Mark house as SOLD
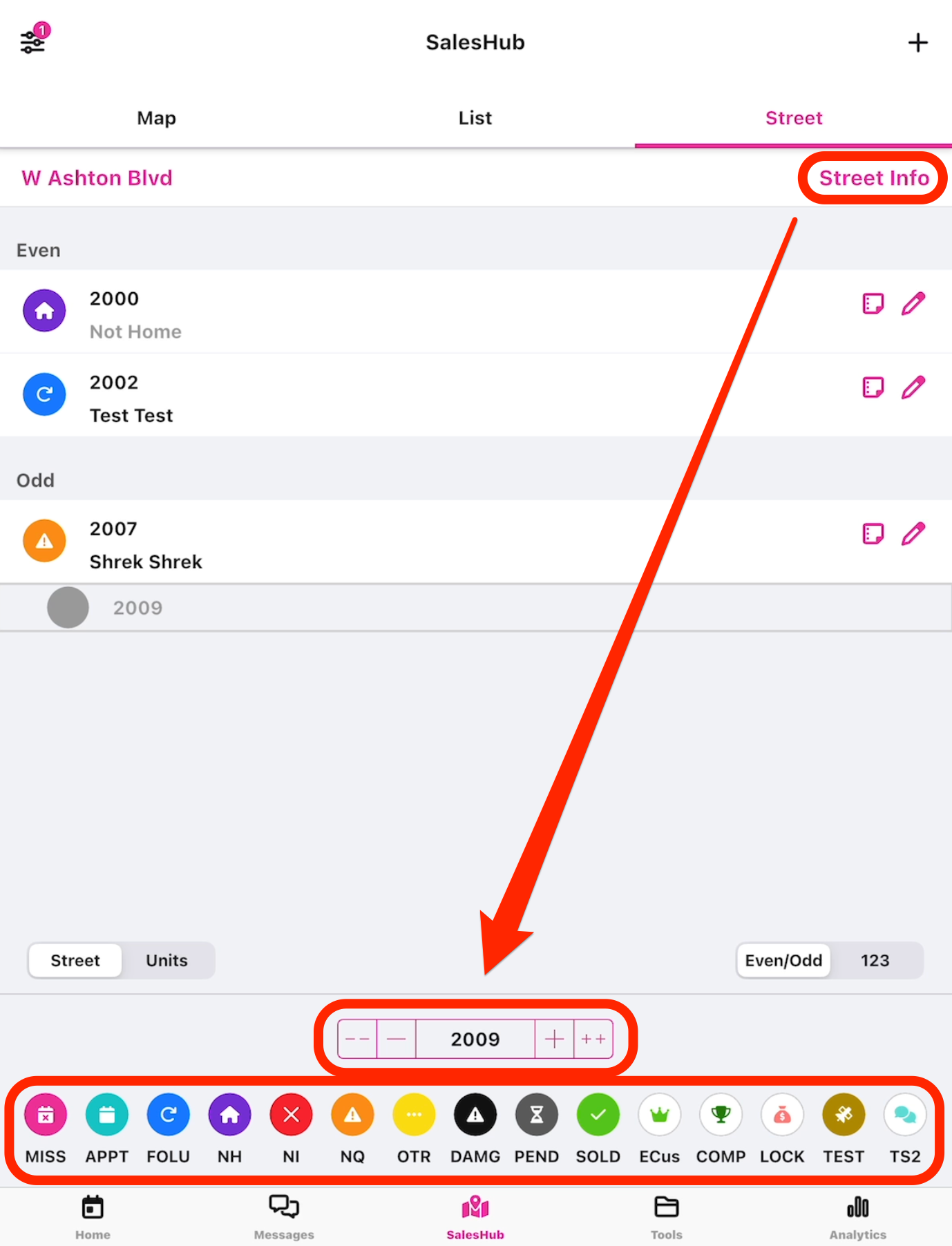The height and width of the screenshot is (1246, 952). 598,1115
